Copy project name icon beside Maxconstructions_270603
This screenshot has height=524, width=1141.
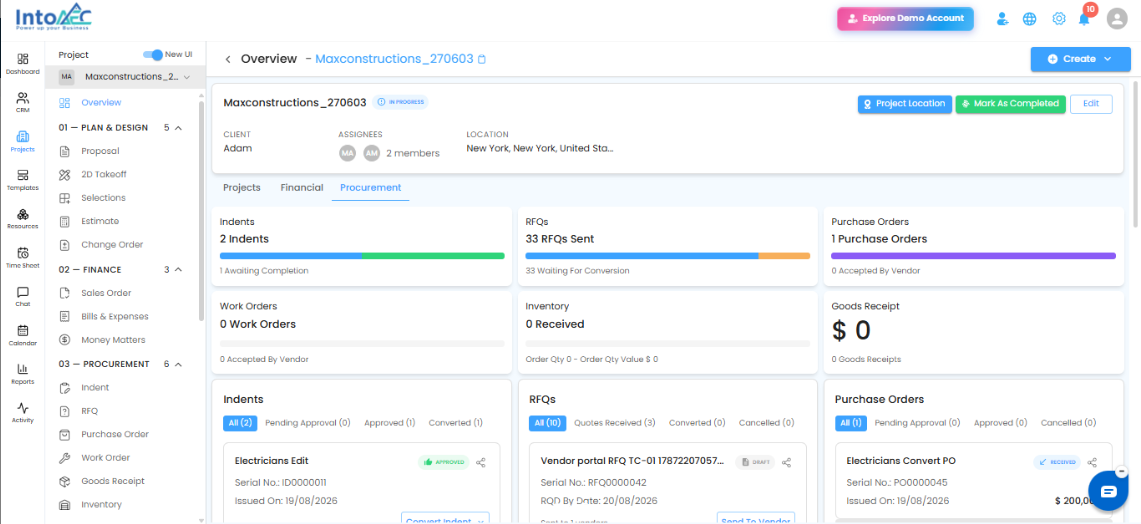481,59
